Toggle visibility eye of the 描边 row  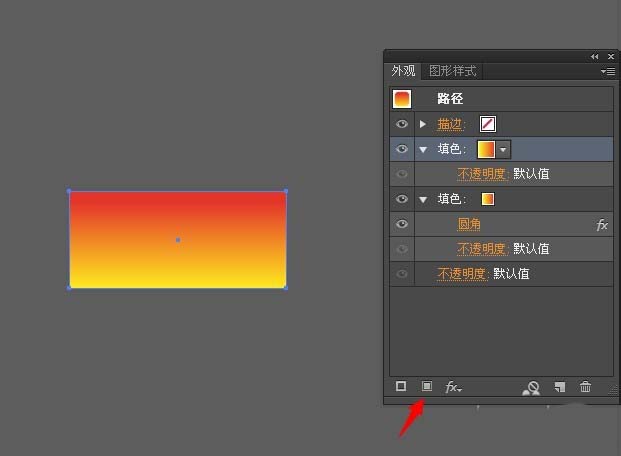pos(402,124)
